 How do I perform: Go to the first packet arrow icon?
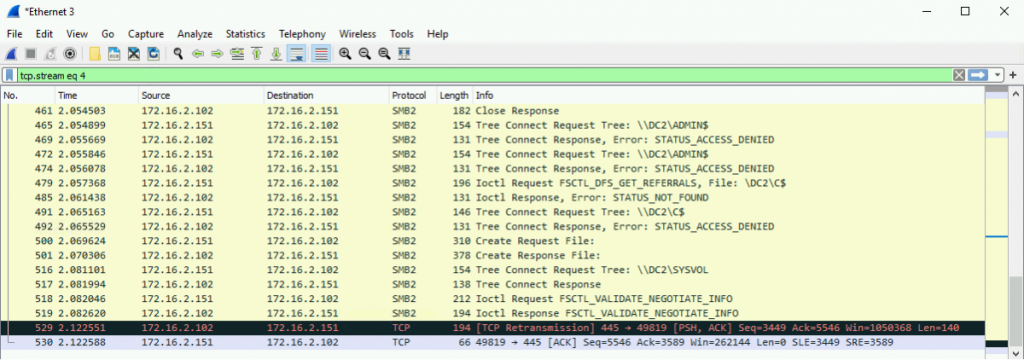tap(257, 54)
